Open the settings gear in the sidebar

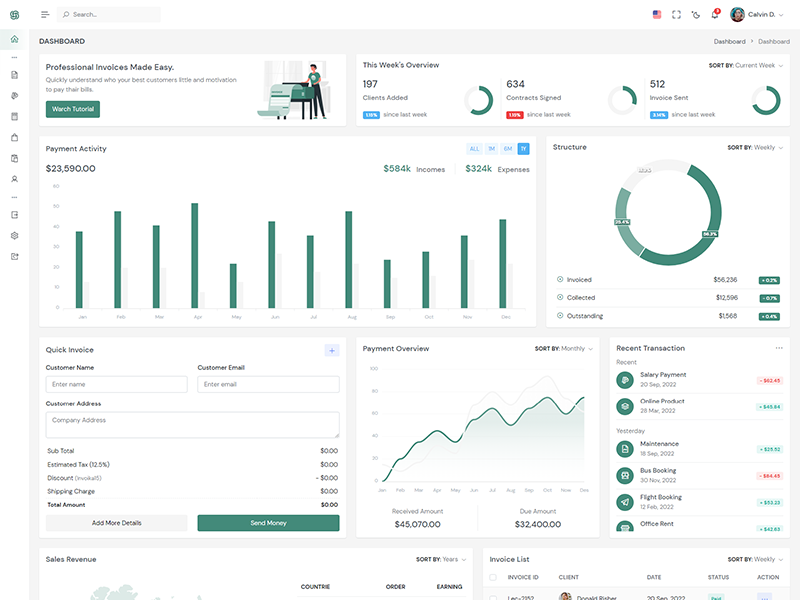pos(14,236)
